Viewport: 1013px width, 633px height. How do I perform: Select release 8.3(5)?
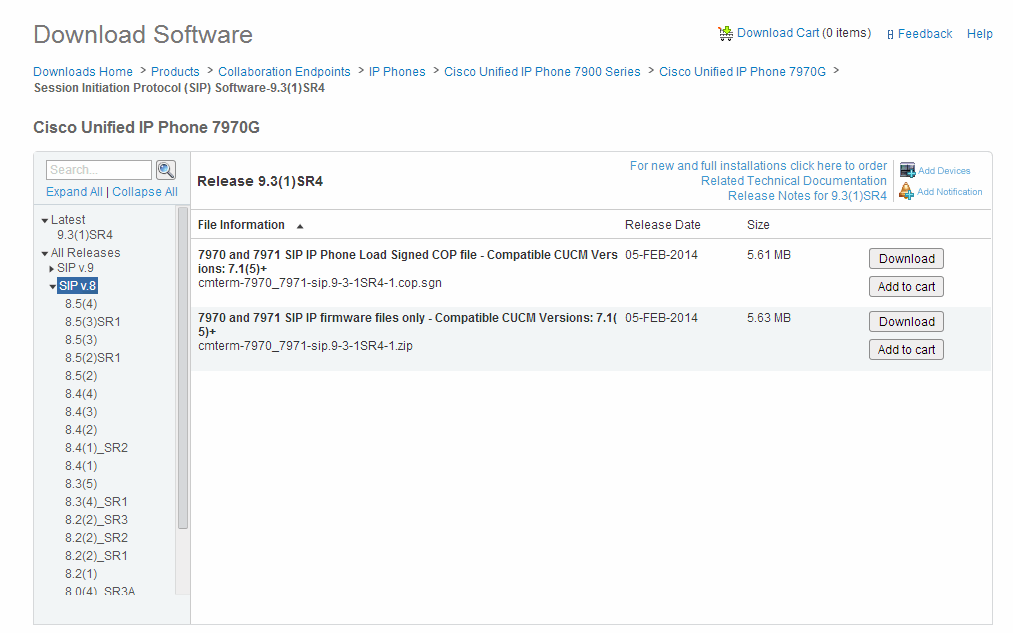pos(81,484)
